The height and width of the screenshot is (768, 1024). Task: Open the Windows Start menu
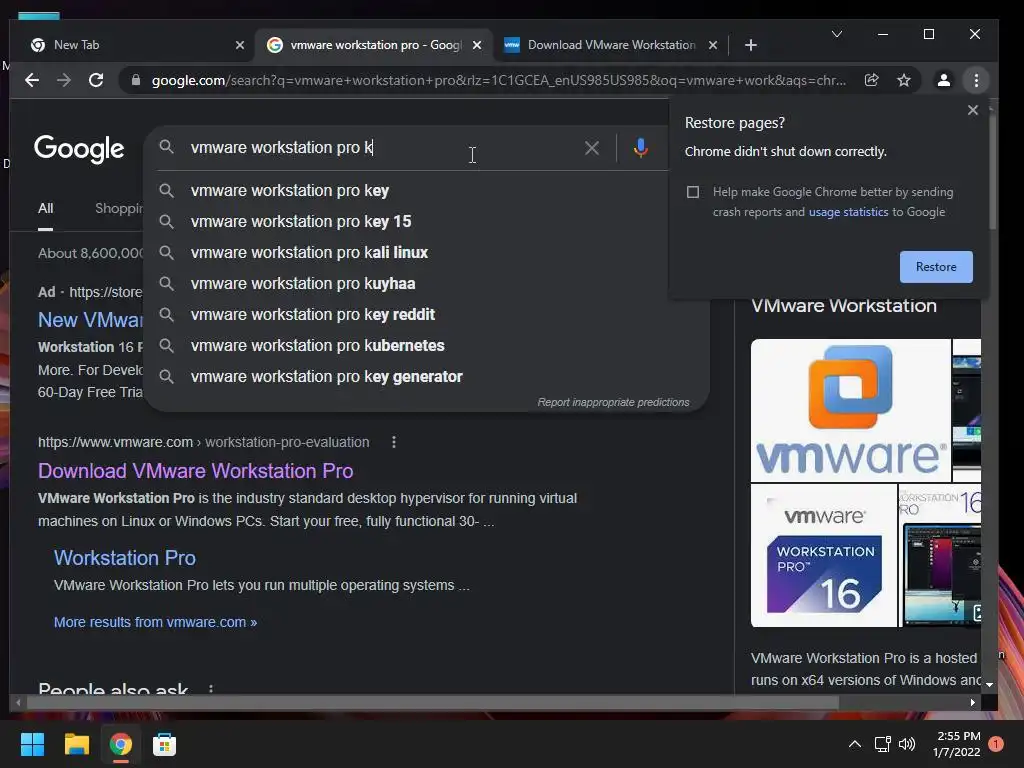(32, 744)
